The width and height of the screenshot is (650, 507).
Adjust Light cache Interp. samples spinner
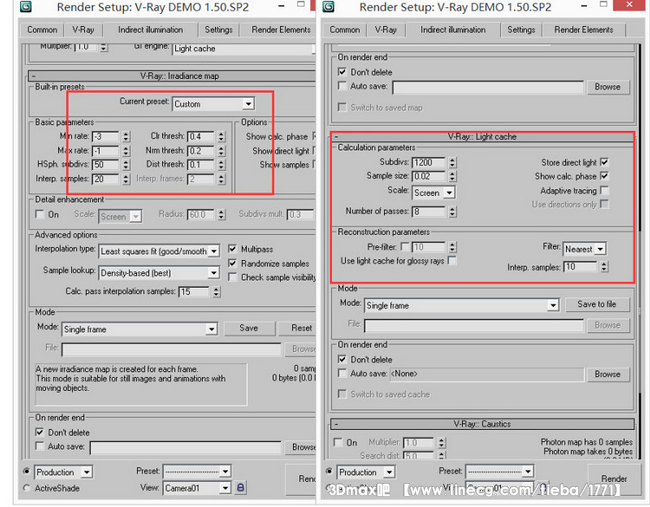click(x=604, y=267)
